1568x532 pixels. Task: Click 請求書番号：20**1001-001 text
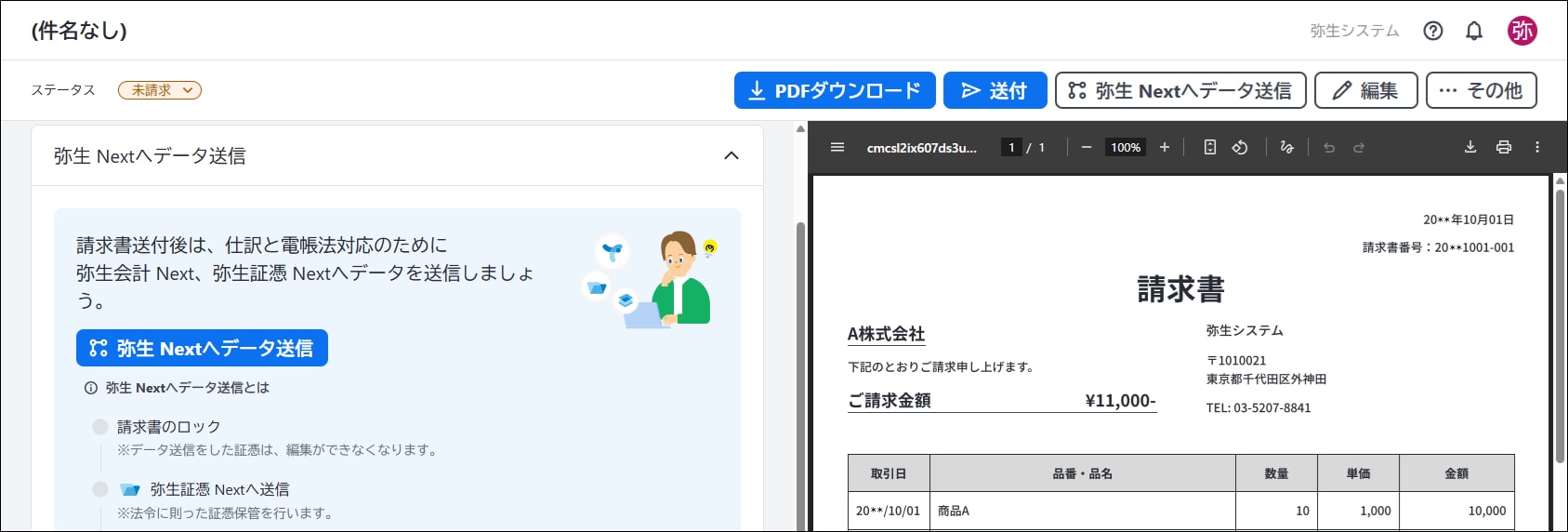click(x=1438, y=247)
